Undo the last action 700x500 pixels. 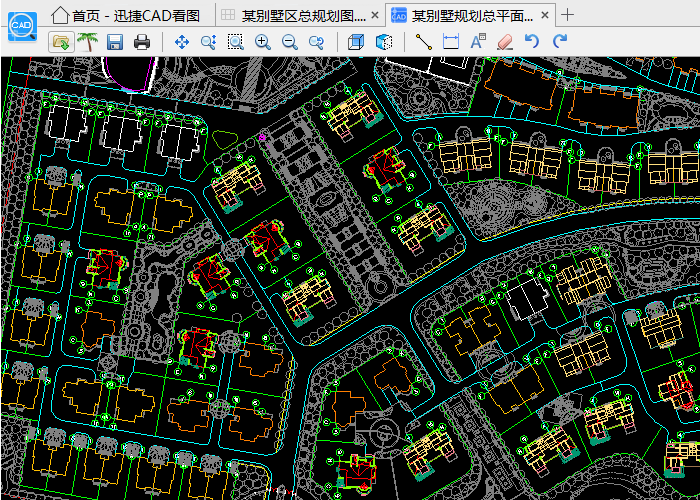click(532, 42)
